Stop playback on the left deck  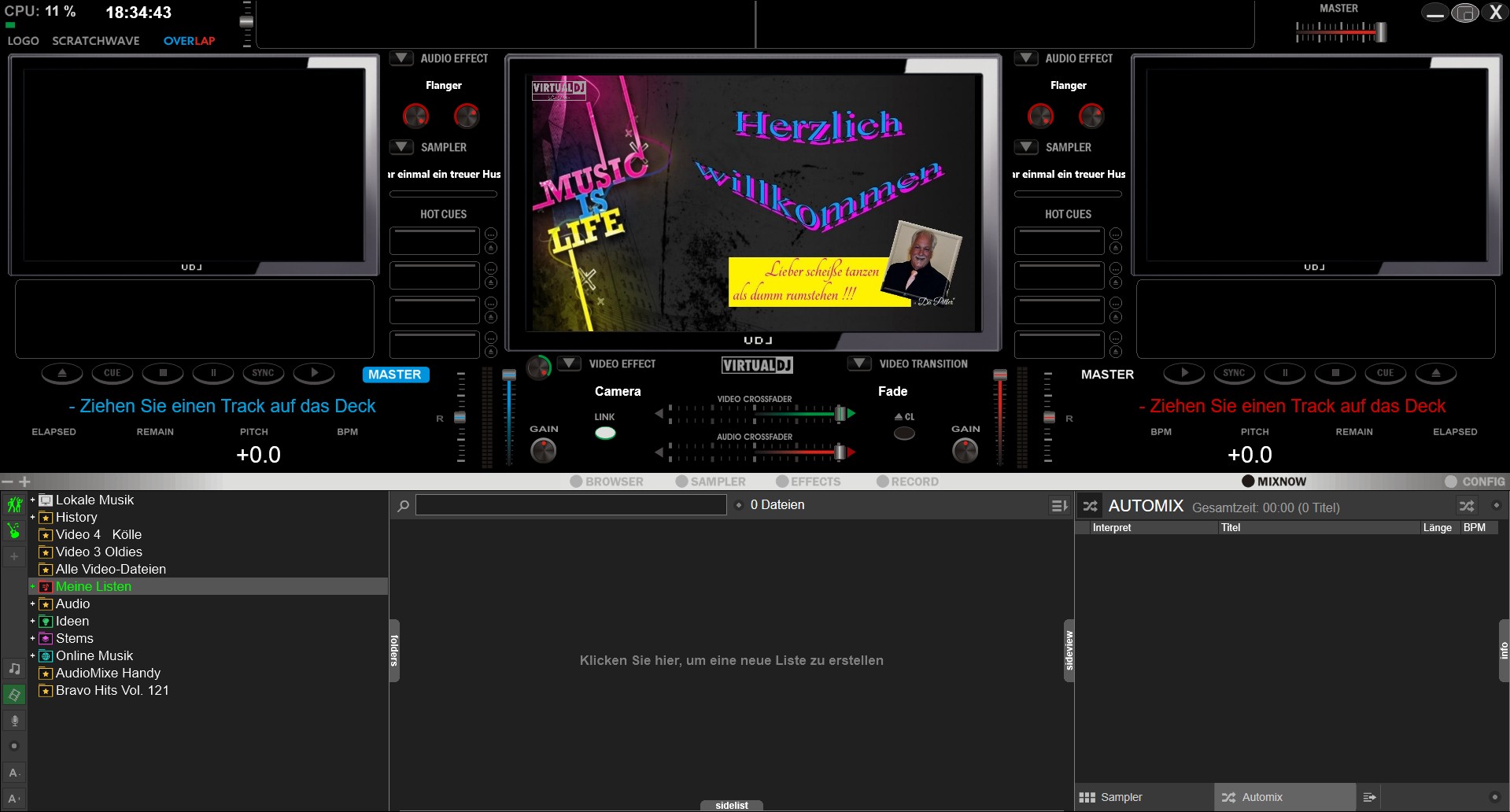[163, 373]
